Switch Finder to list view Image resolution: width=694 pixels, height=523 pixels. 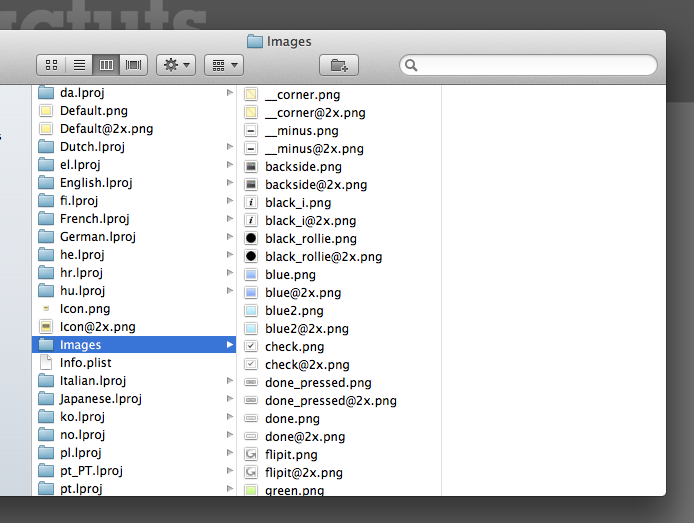click(x=79, y=65)
